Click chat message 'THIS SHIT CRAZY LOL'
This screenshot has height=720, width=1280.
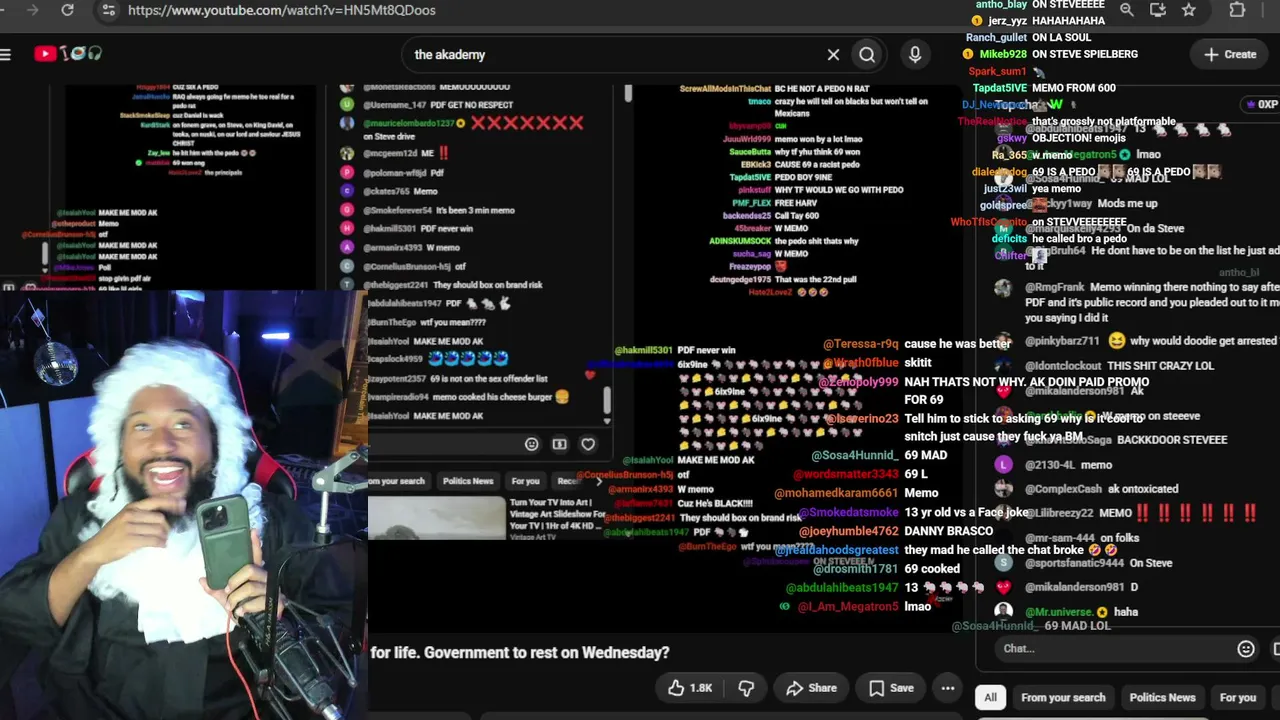click(x=1160, y=366)
